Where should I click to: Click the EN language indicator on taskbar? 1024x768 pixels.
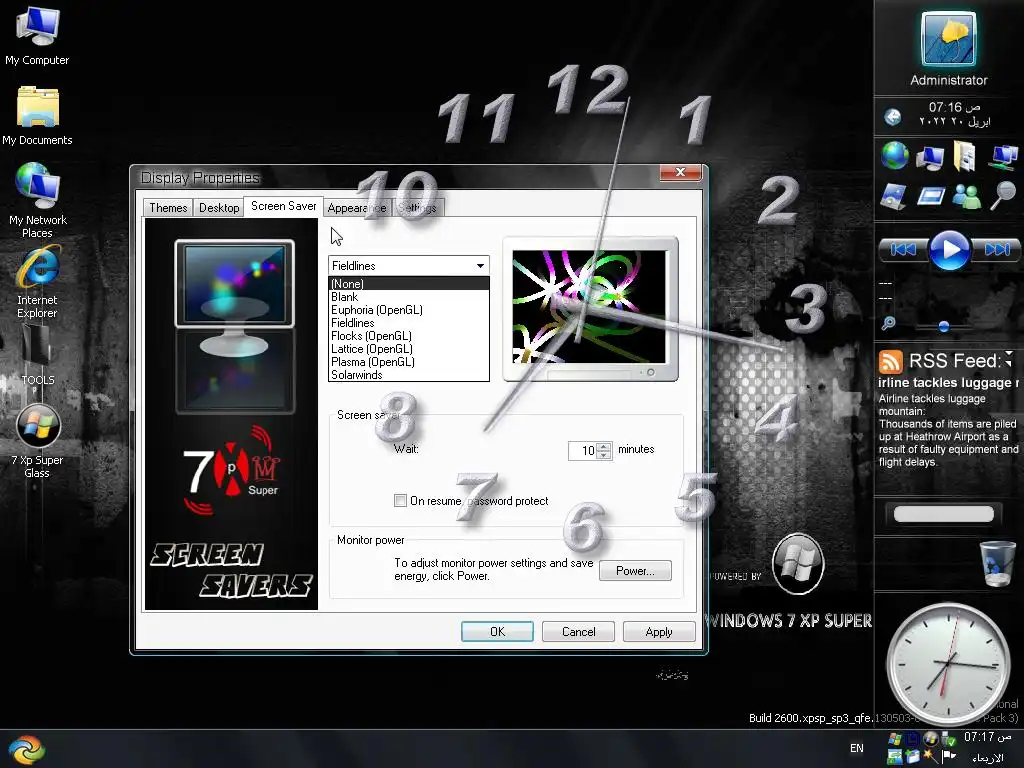pos(857,748)
